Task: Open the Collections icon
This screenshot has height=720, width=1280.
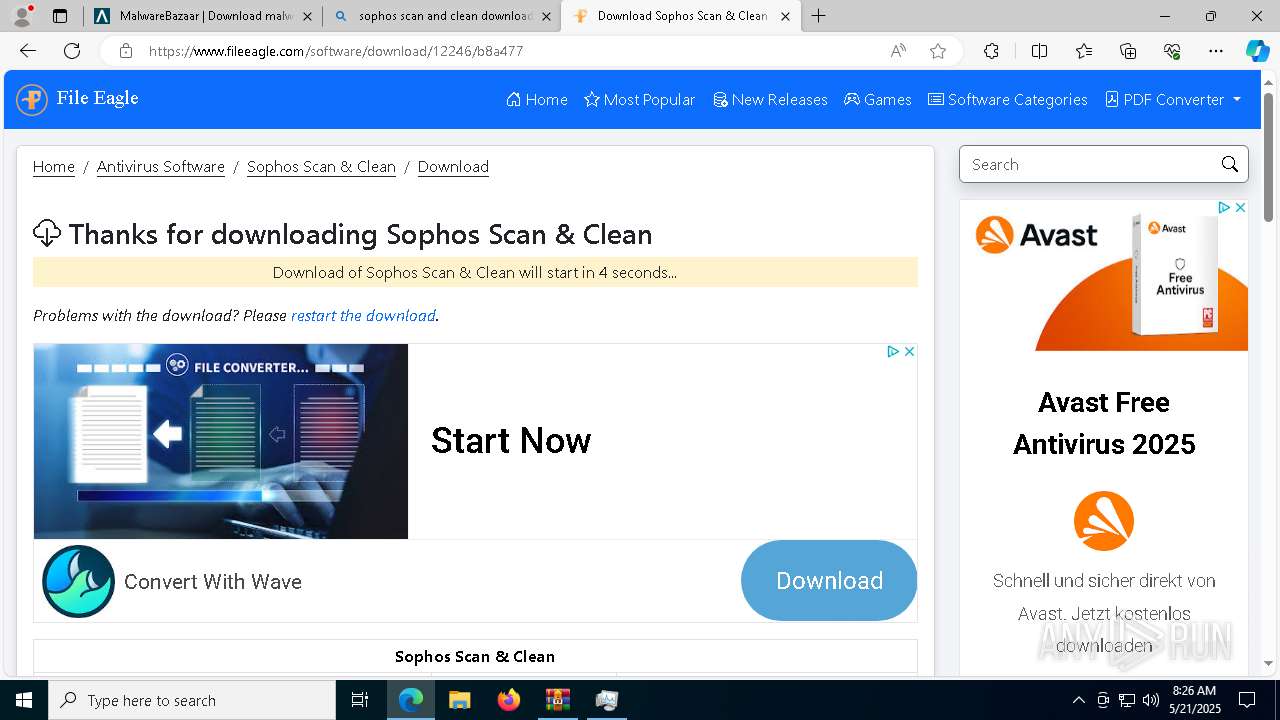Action: [x=1128, y=51]
